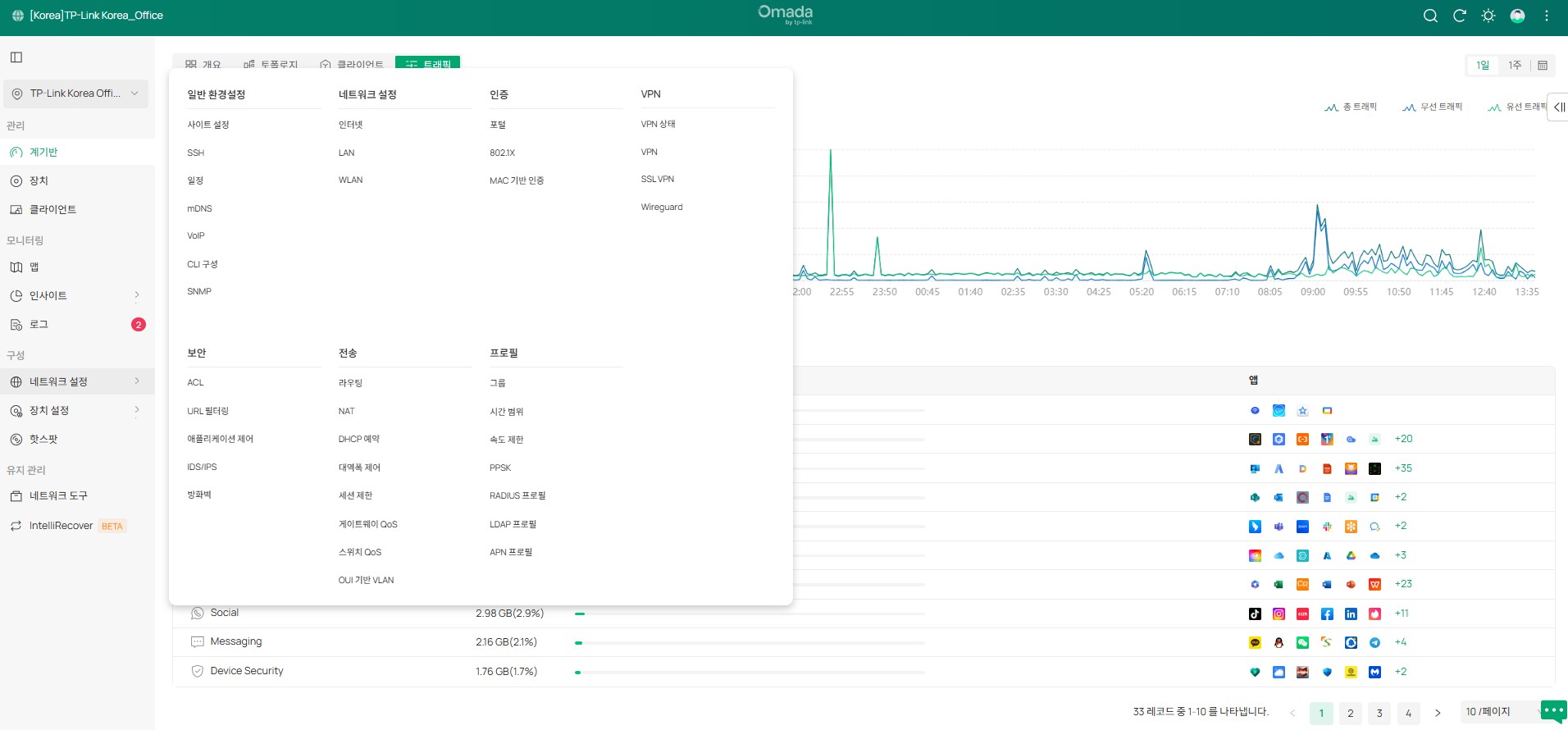
Task: Go to page 2 of records
Action: coord(1350,714)
